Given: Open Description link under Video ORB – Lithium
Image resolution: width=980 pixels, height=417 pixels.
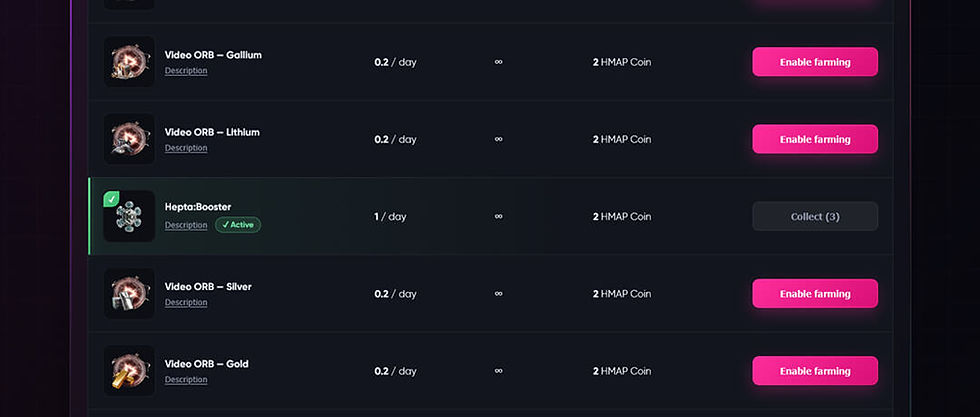Looking at the screenshot, I should click(x=186, y=148).
